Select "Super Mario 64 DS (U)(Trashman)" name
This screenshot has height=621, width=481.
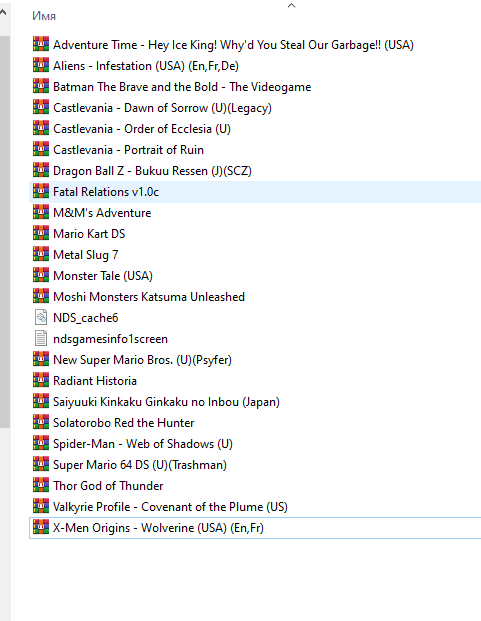140,465
